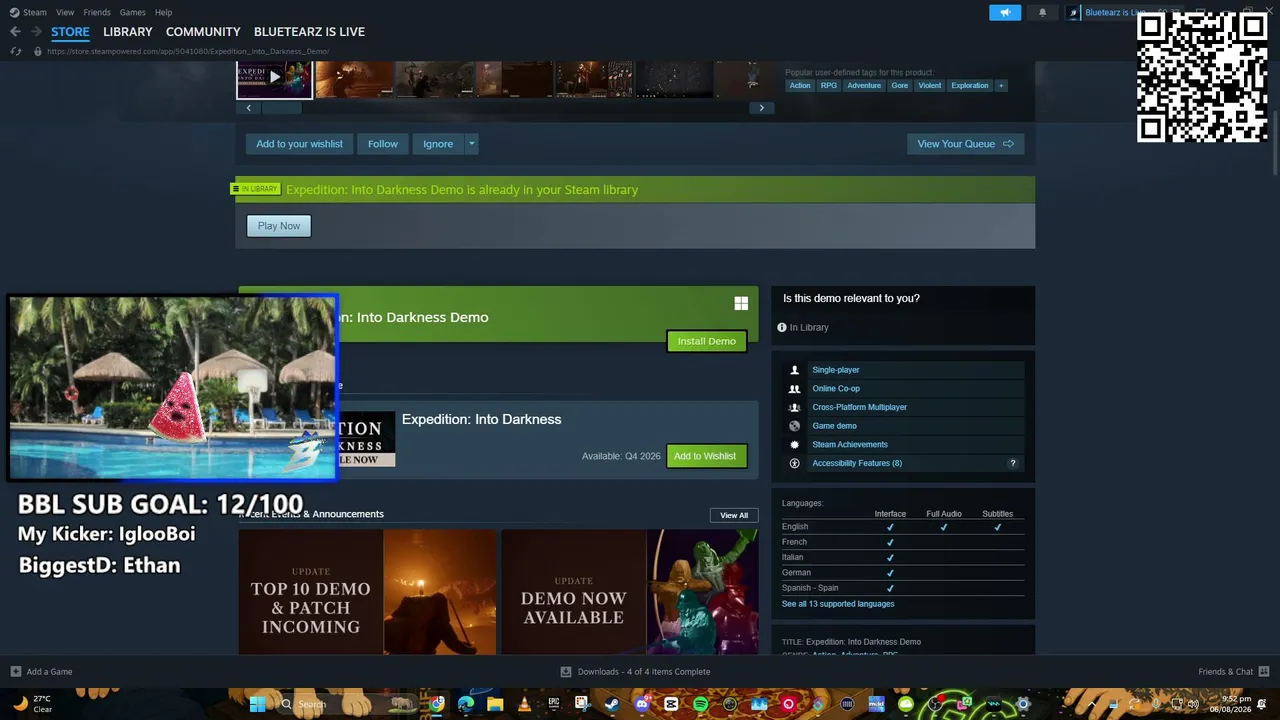
Task: Click the back navigation arrow
Action: pos(15,32)
